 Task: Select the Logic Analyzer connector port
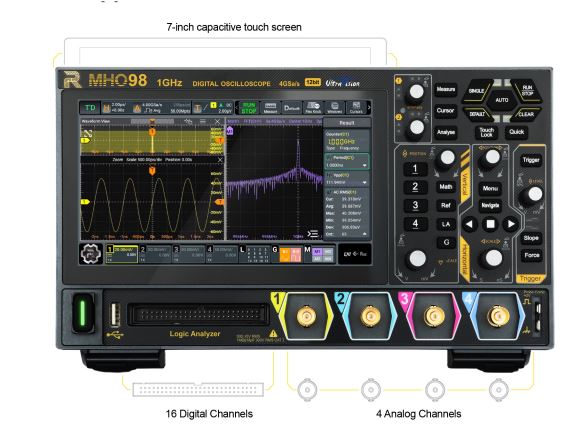coord(198,314)
